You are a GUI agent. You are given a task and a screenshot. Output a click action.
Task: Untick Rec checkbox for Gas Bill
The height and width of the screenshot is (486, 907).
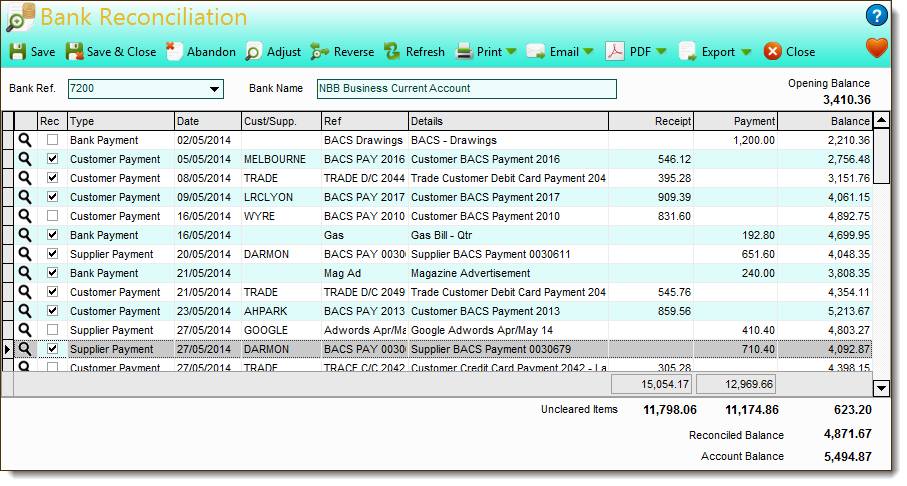click(53, 235)
